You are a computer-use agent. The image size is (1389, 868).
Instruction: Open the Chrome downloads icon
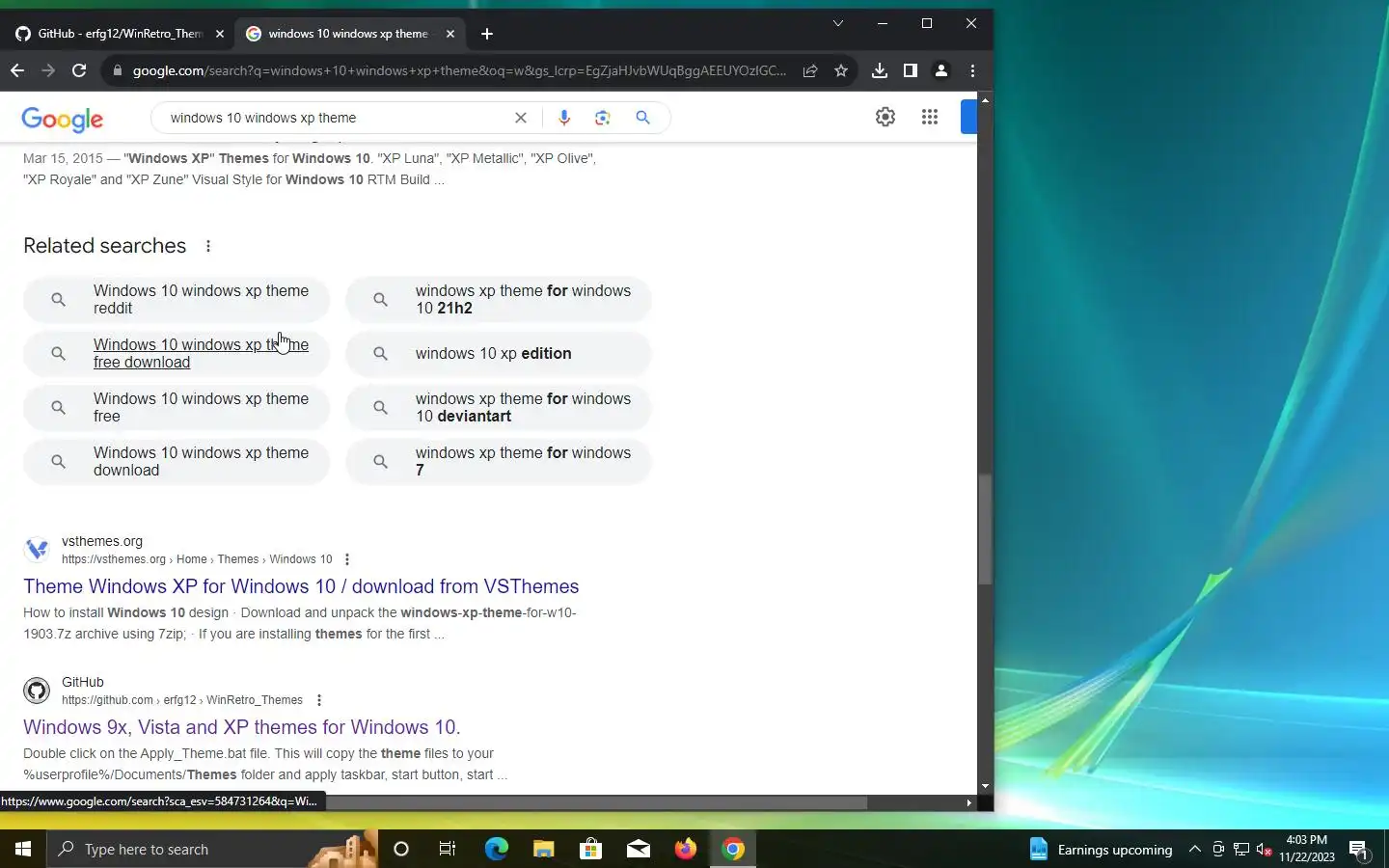coord(880,70)
